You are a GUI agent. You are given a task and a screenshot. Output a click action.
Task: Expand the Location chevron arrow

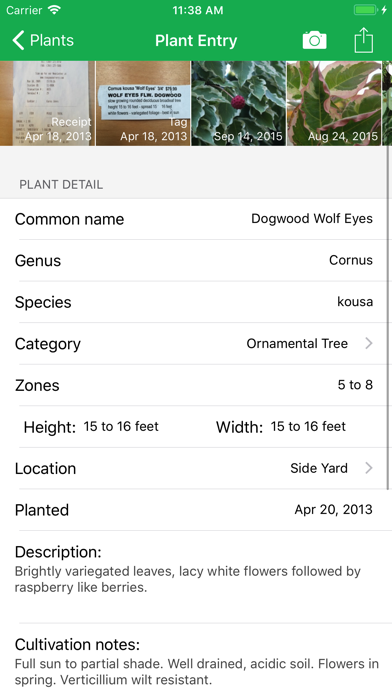click(368, 468)
